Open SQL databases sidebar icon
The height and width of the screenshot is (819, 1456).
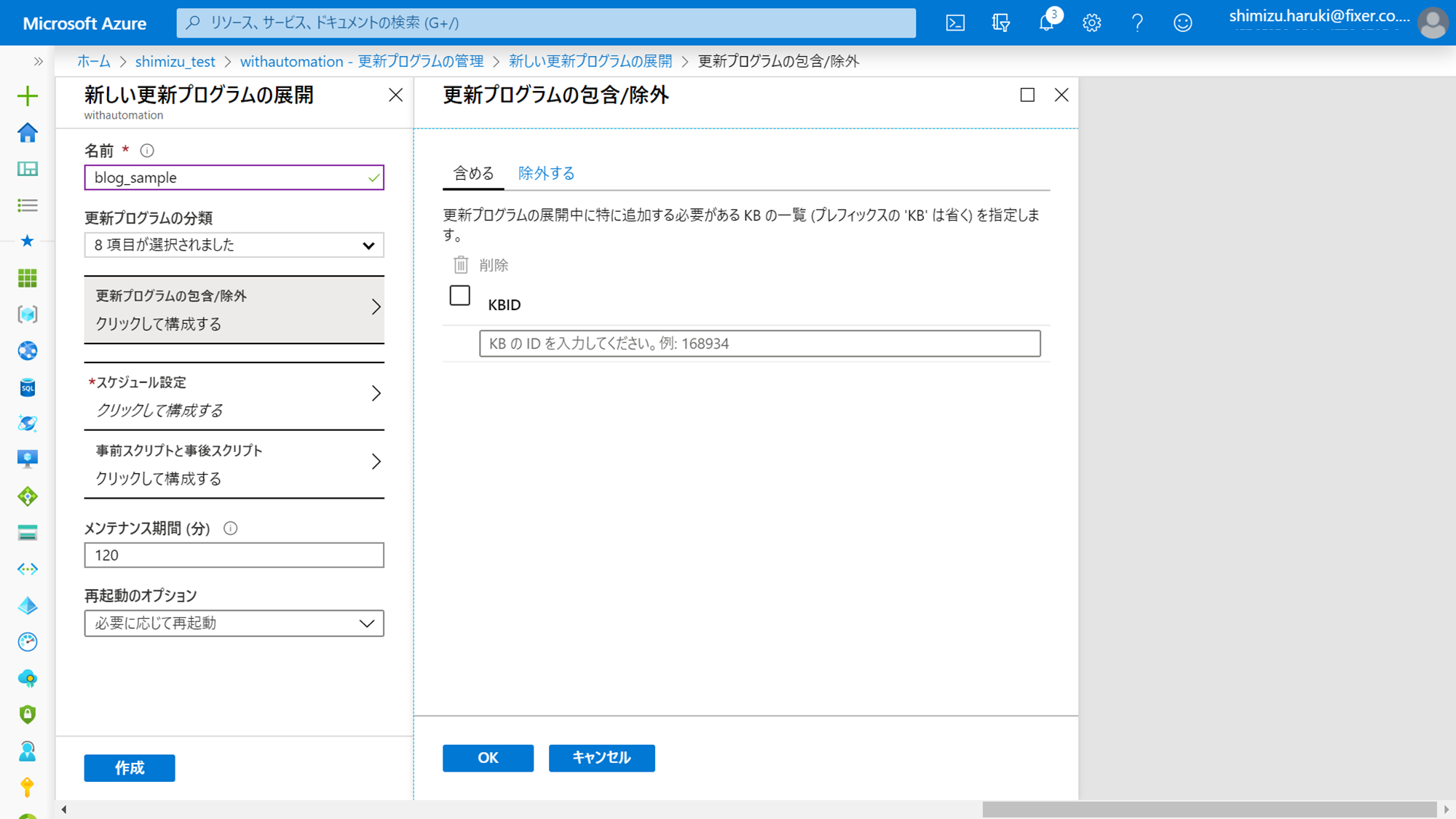tap(28, 387)
